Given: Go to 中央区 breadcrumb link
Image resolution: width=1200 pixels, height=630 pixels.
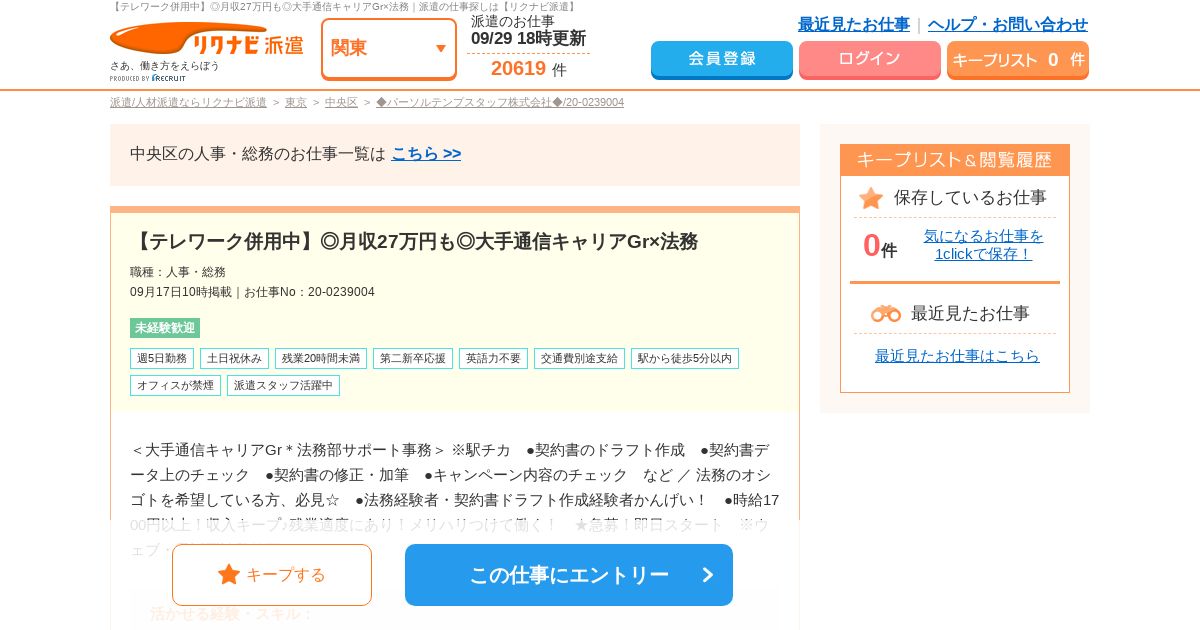Looking at the screenshot, I should click(341, 102).
